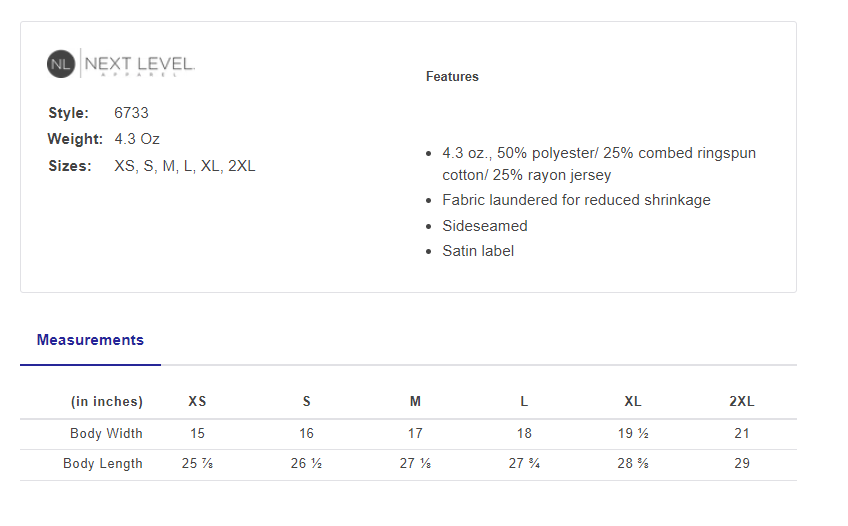Click the NEXT LEVEL APPAREL wordmark
This screenshot has width=848, height=526.
(x=140, y=64)
